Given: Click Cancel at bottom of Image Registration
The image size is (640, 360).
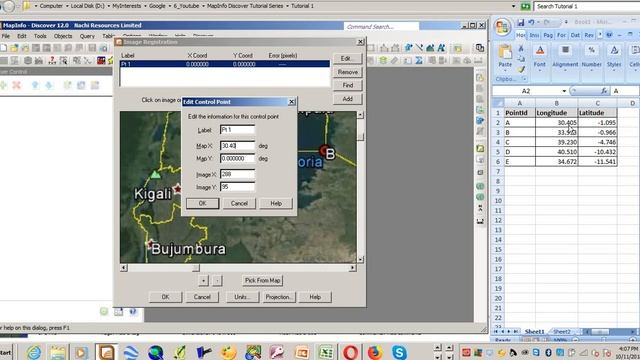Looking at the screenshot, I should 202,297.
